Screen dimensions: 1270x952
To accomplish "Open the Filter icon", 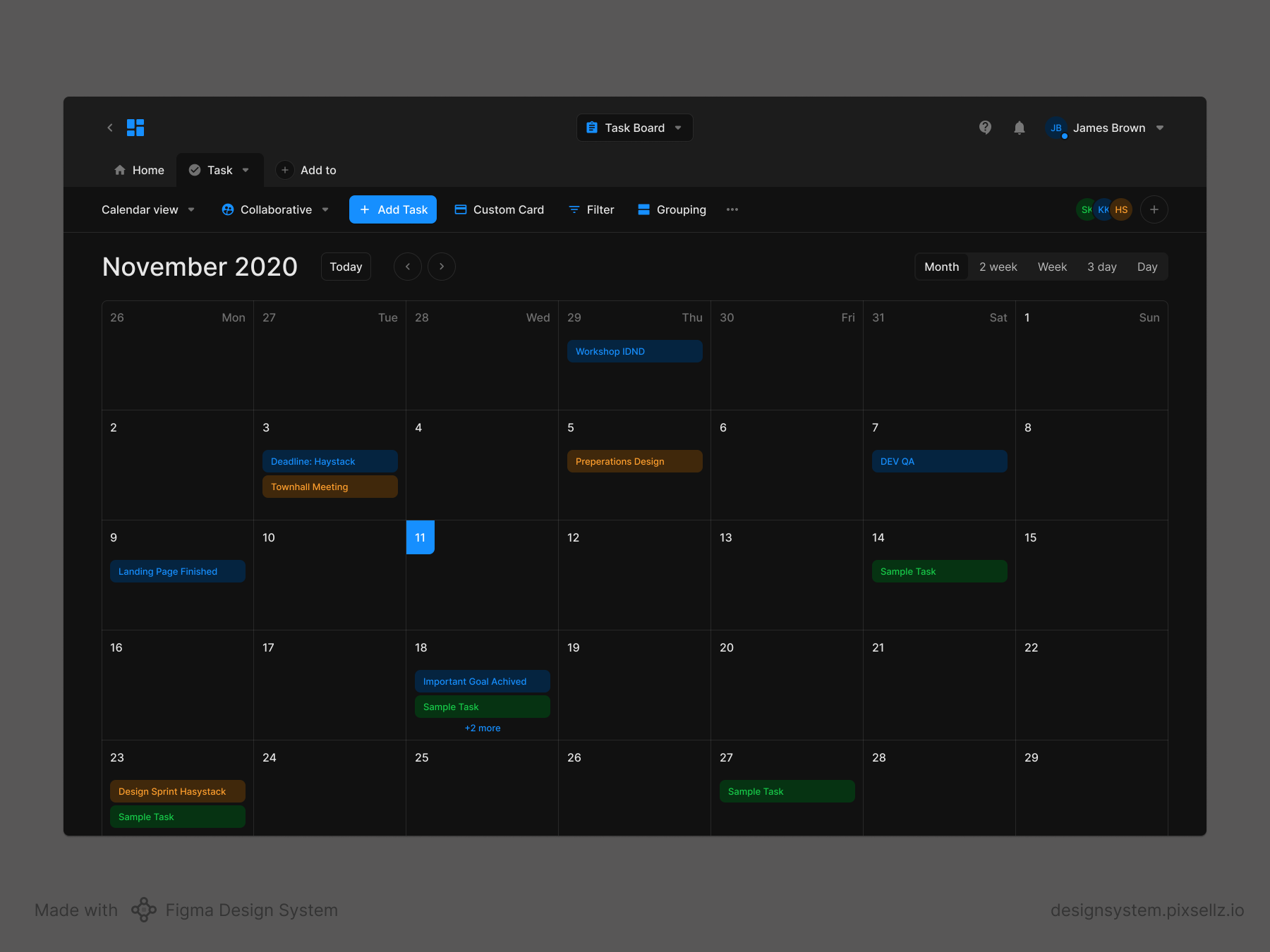I will tap(573, 209).
